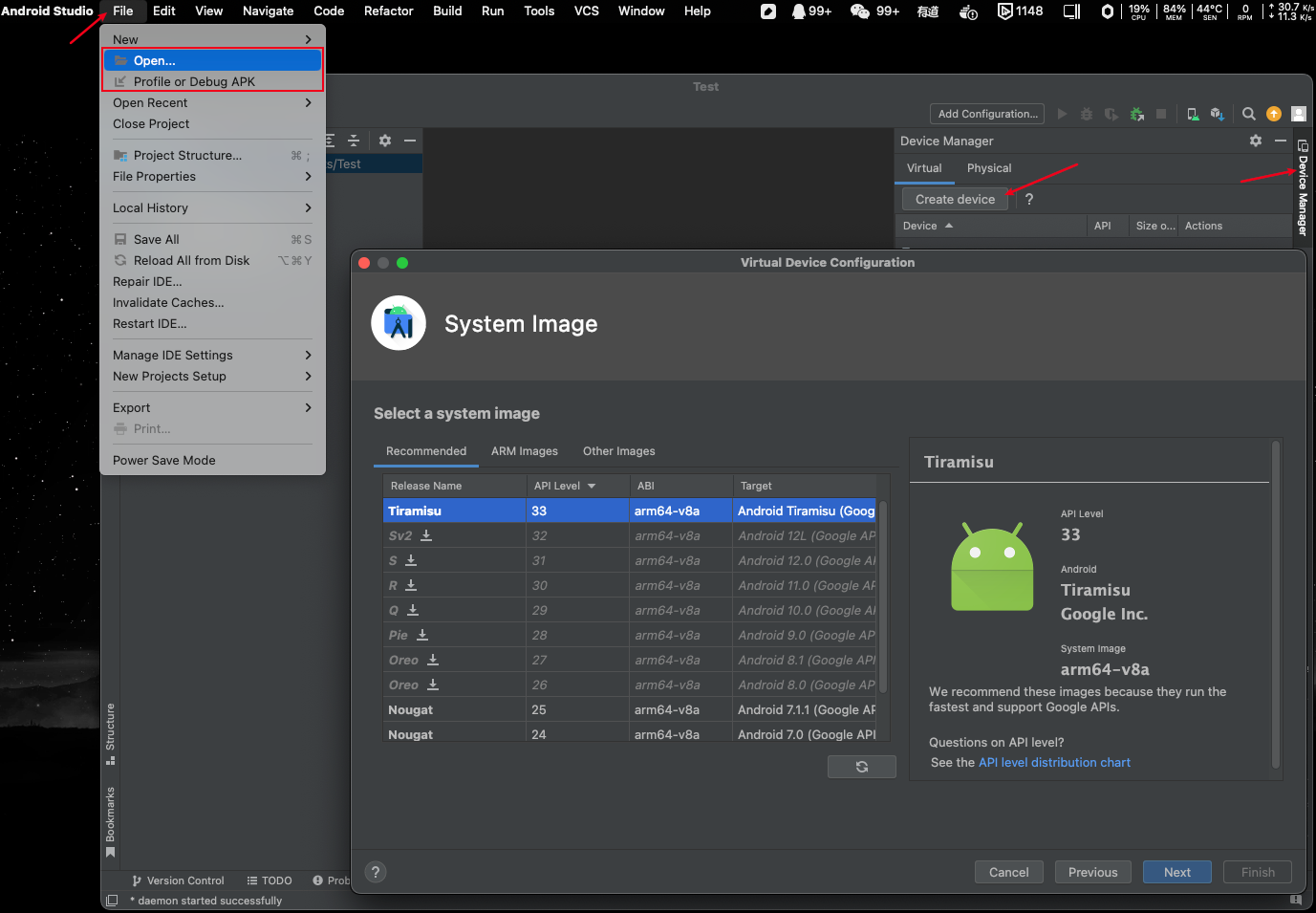Download the Pie system image
1316x913 pixels.
422,635
